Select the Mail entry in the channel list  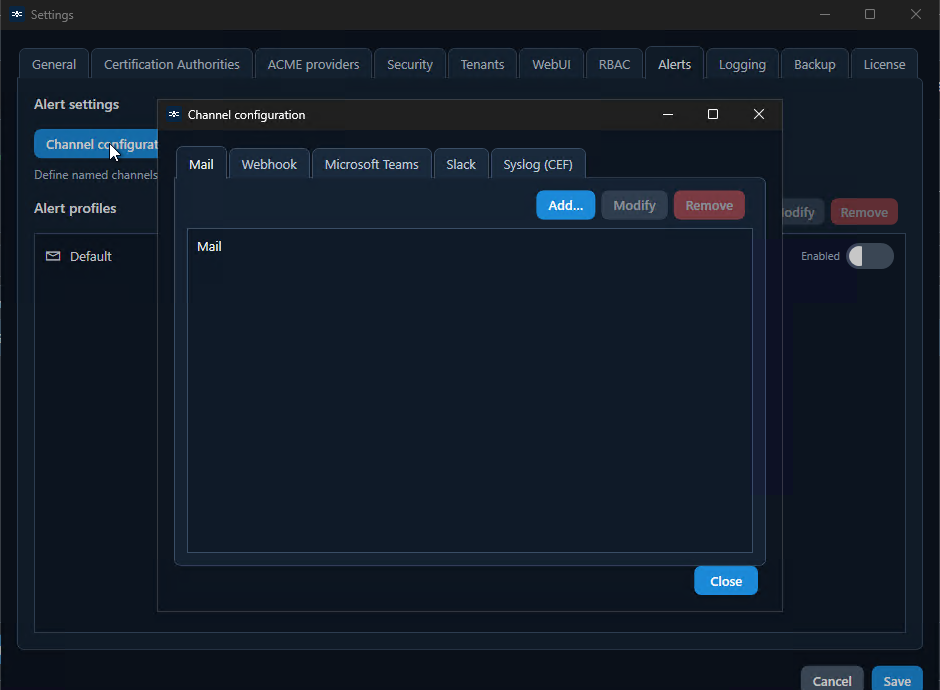tap(469, 246)
